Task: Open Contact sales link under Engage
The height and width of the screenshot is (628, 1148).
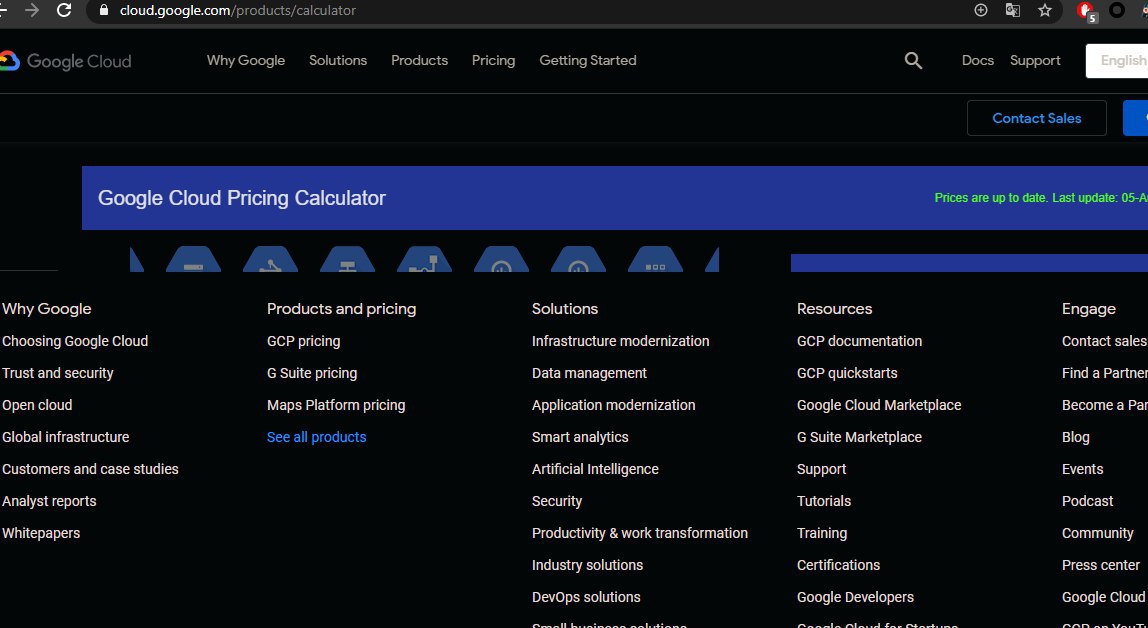Action: pyautogui.click(x=1104, y=341)
